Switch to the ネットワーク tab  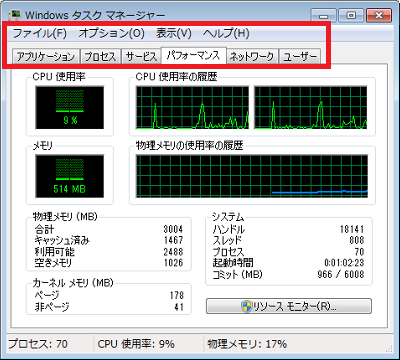pos(252,57)
